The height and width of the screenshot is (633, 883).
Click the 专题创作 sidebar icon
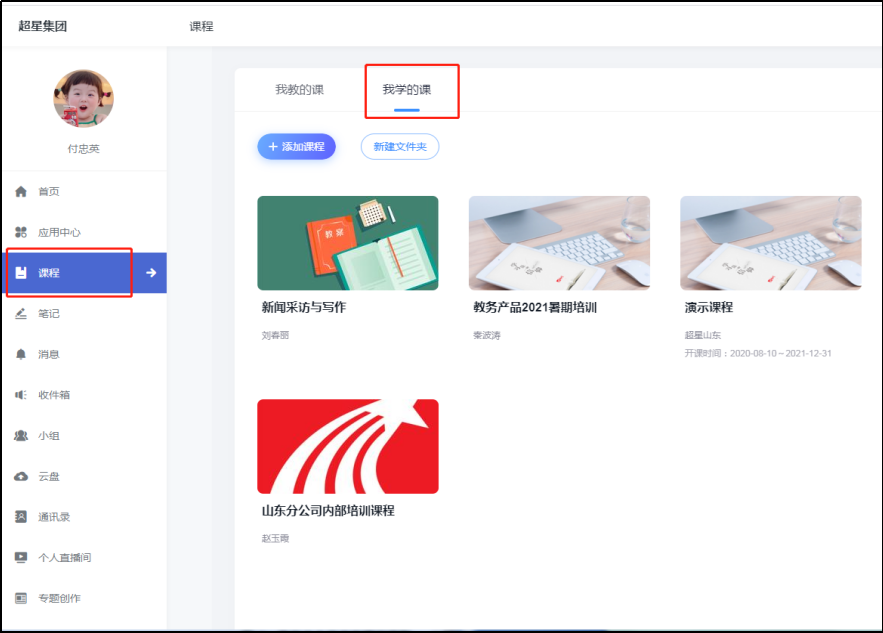[x=21, y=598]
